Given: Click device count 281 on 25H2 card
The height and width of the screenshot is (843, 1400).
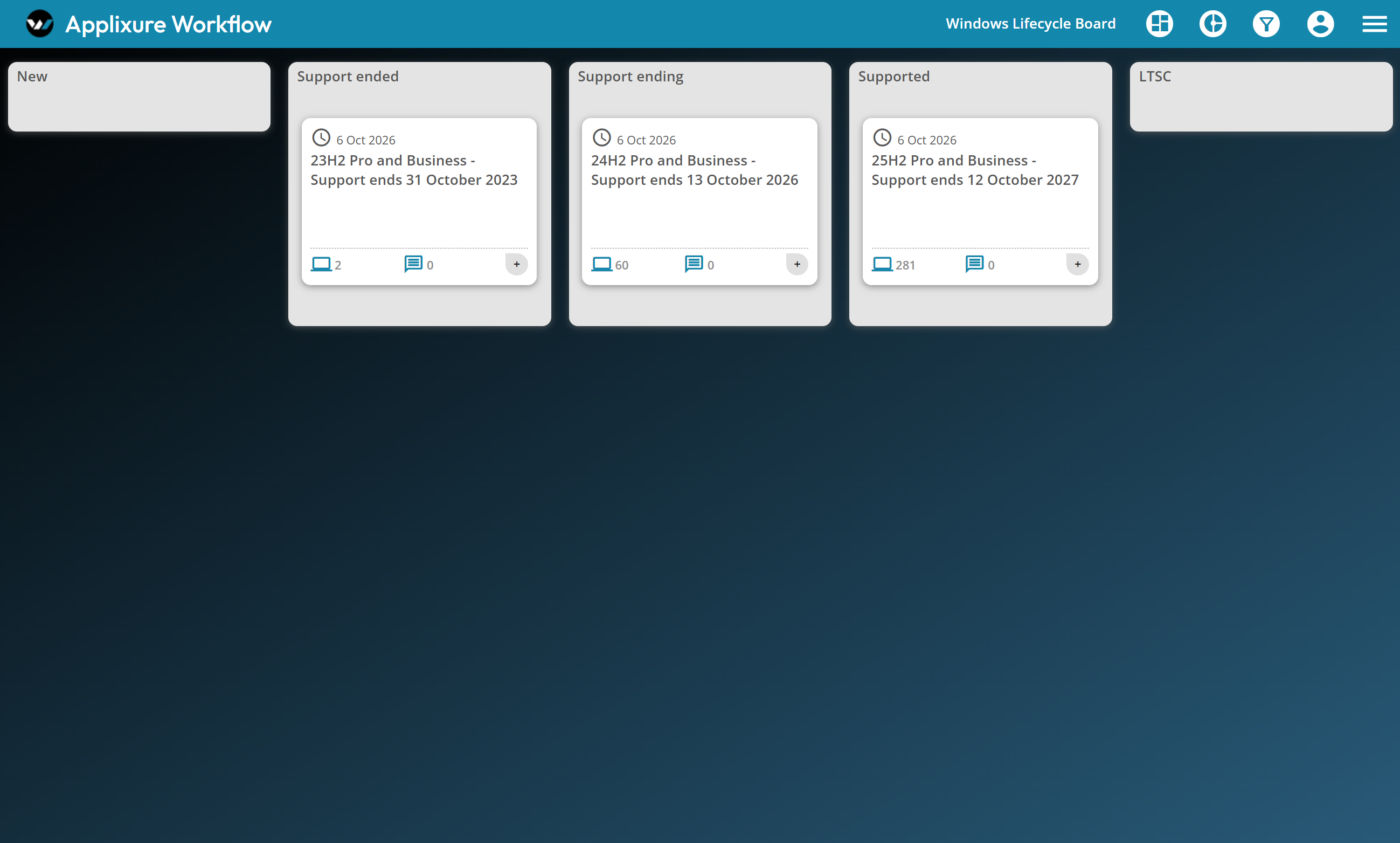Looking at the screenshot, I should click(x=905, y=265).
